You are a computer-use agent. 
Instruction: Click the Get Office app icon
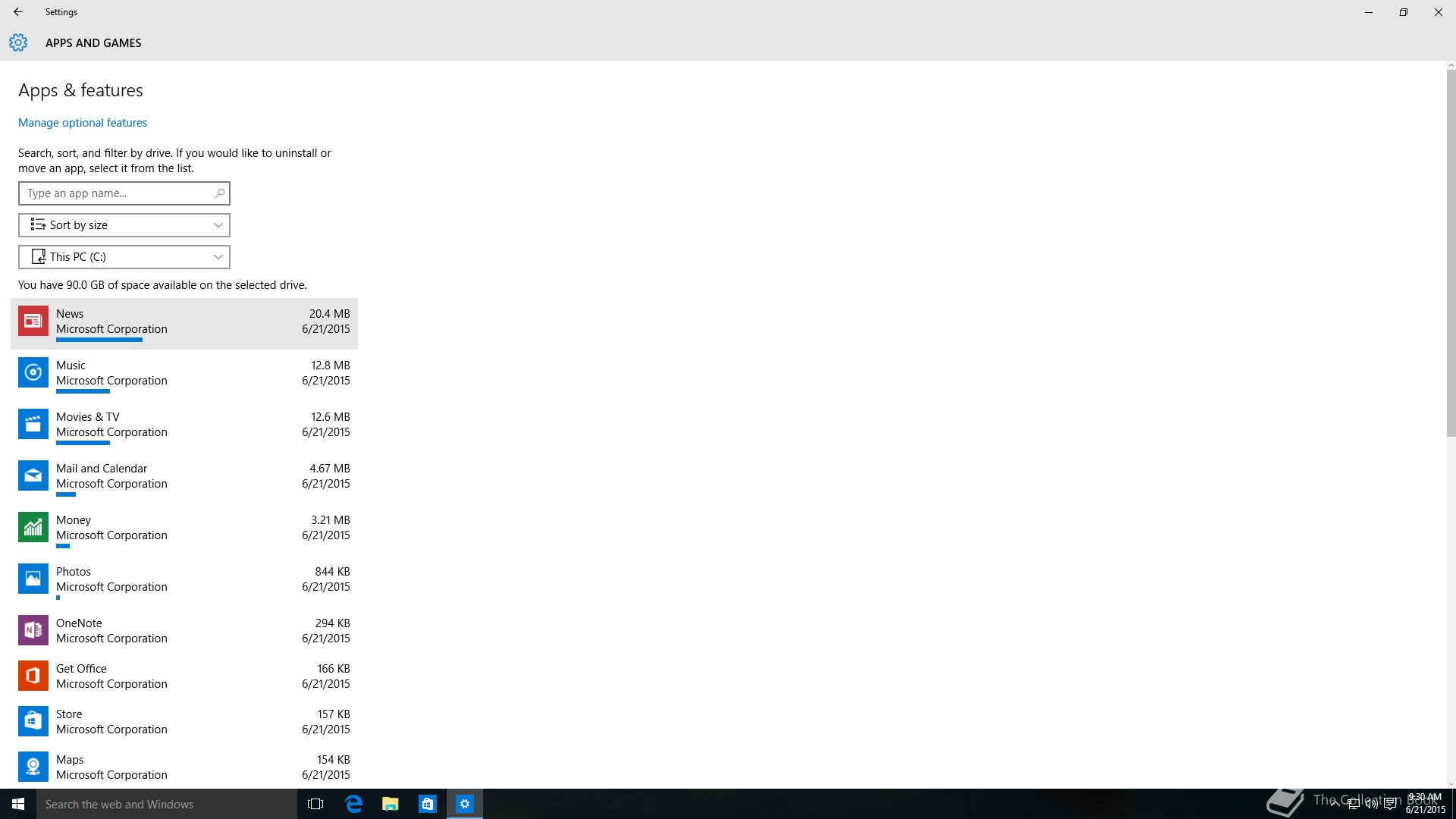pyautogui.click(x=33, y=676)
